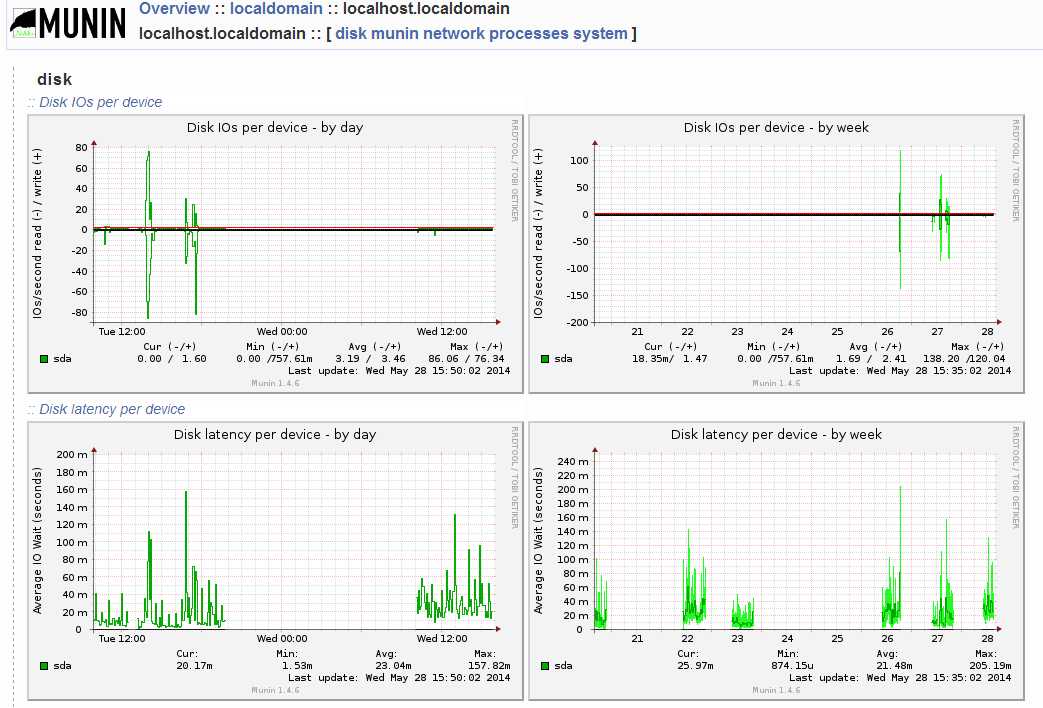Click the Munin logo

click(x=68, y=23)
